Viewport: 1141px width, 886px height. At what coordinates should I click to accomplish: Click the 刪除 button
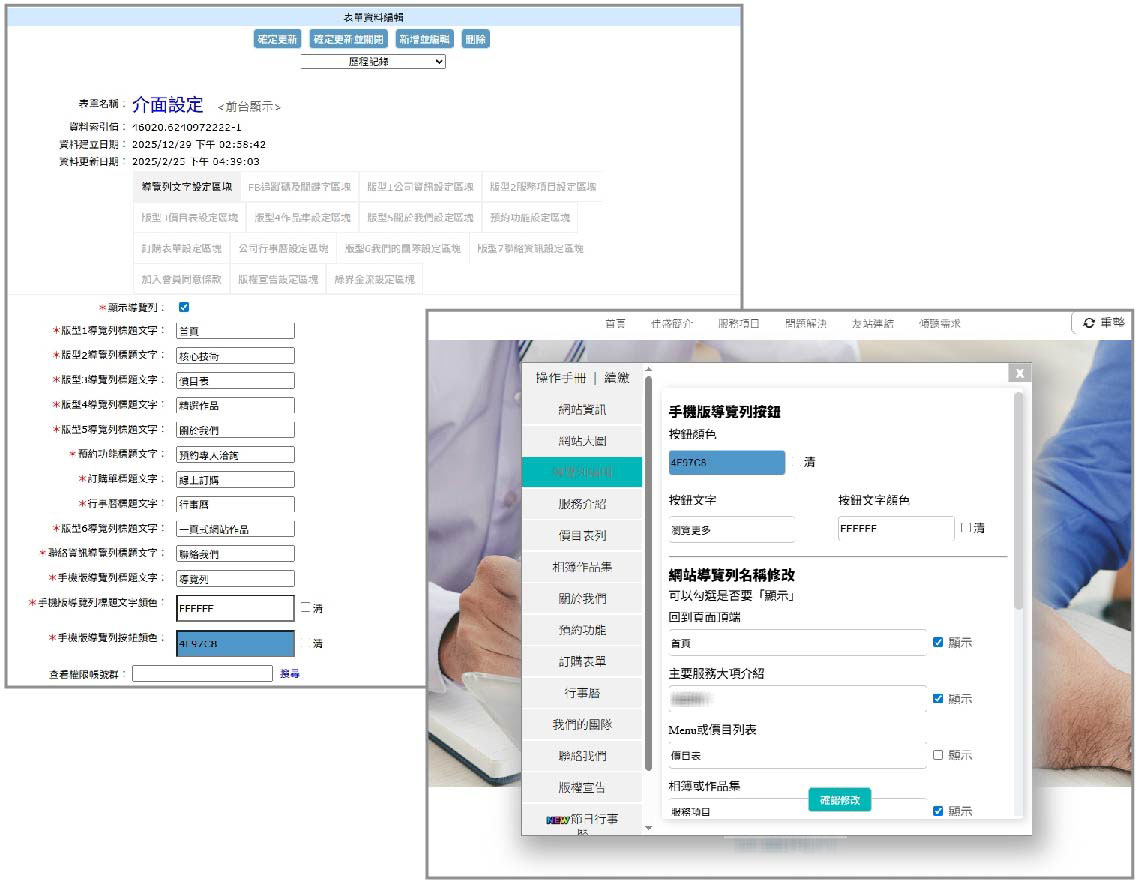point(476,39)
